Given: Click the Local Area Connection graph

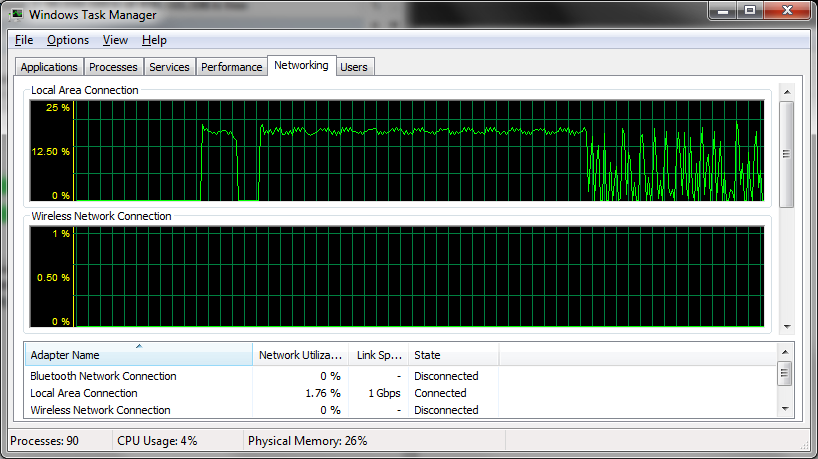Looking at the screenshot, I should click(419, 150).
